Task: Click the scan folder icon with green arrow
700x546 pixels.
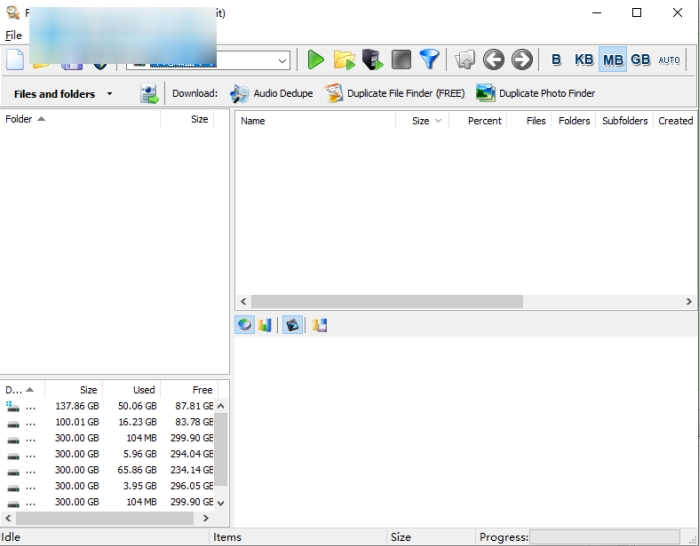Action: (344, 59)
